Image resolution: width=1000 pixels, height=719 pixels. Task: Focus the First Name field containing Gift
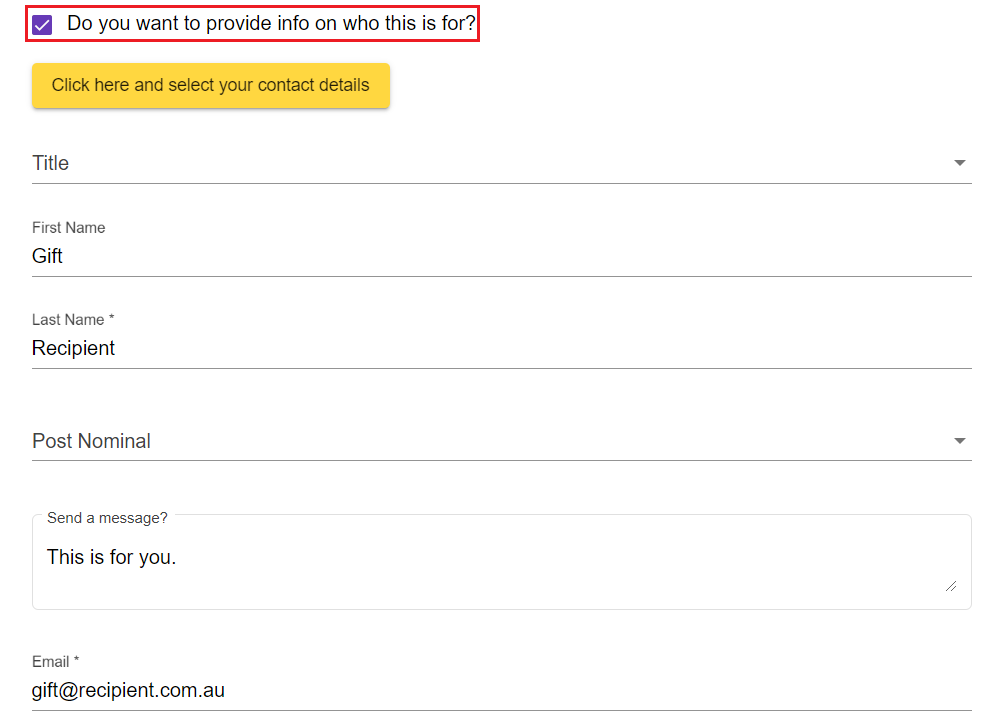tap(500, 256)
